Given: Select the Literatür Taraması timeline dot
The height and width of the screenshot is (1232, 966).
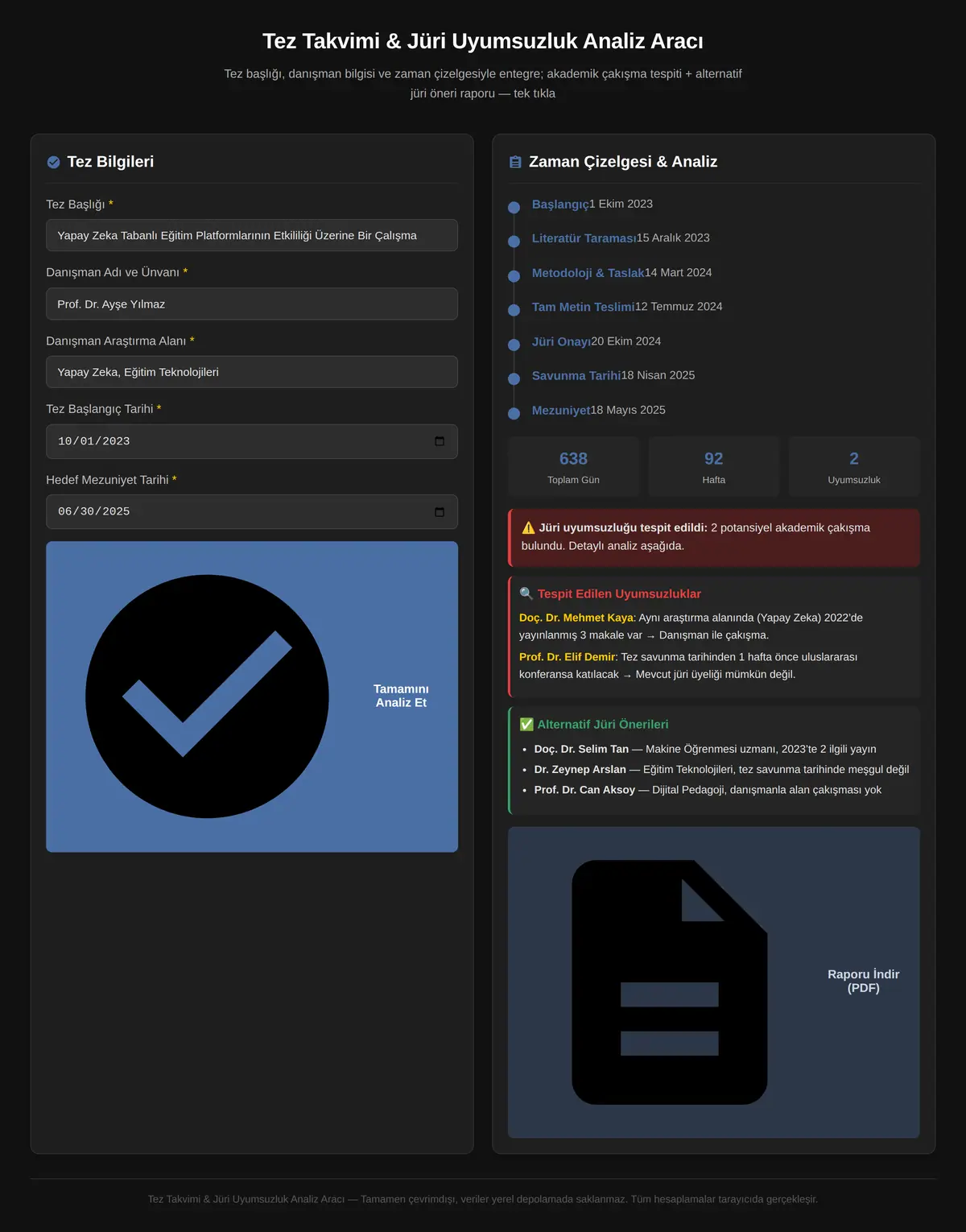Looking at the screenshot, I should click(x=514, y=242).
